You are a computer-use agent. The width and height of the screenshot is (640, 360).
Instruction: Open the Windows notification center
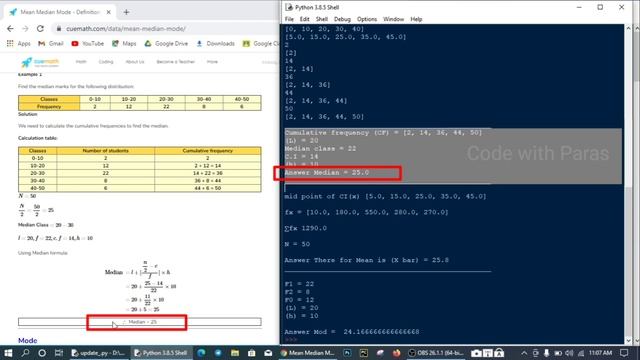pyautogui.click(x=624, y=353)
